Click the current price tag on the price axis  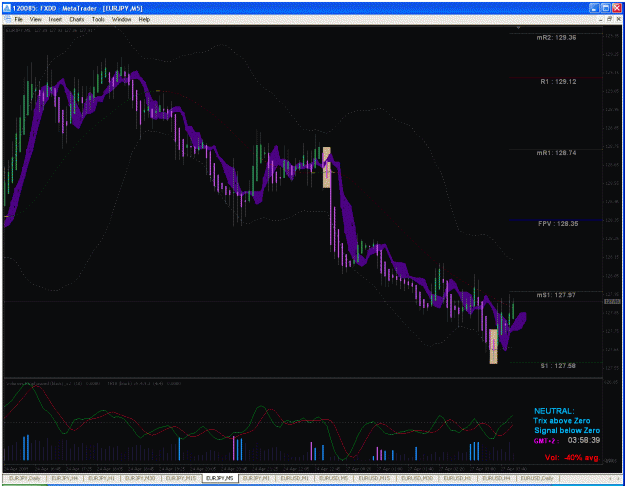pos(611,302)
